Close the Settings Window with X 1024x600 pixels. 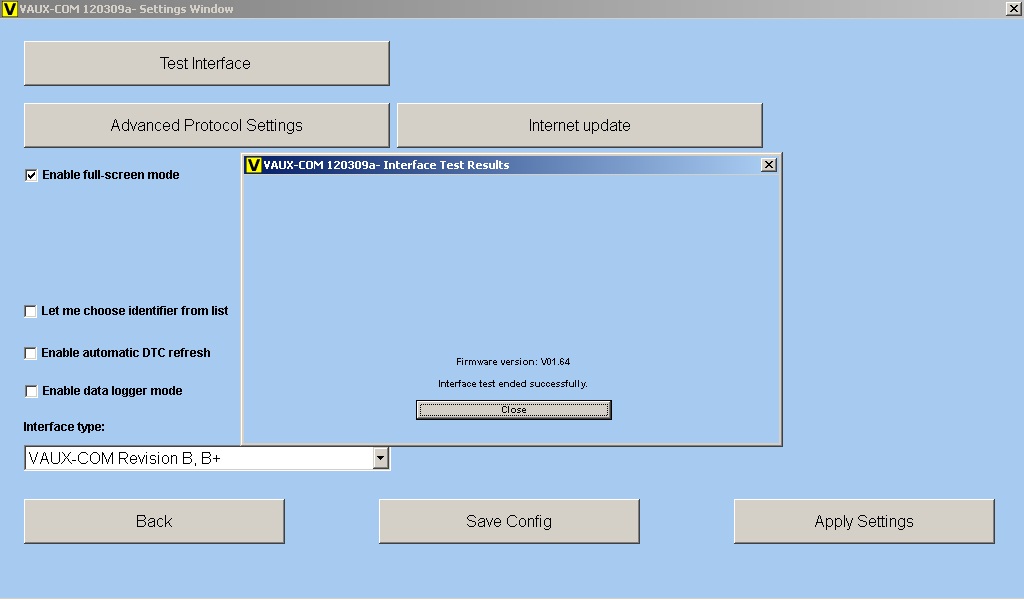click(1014, 8)
